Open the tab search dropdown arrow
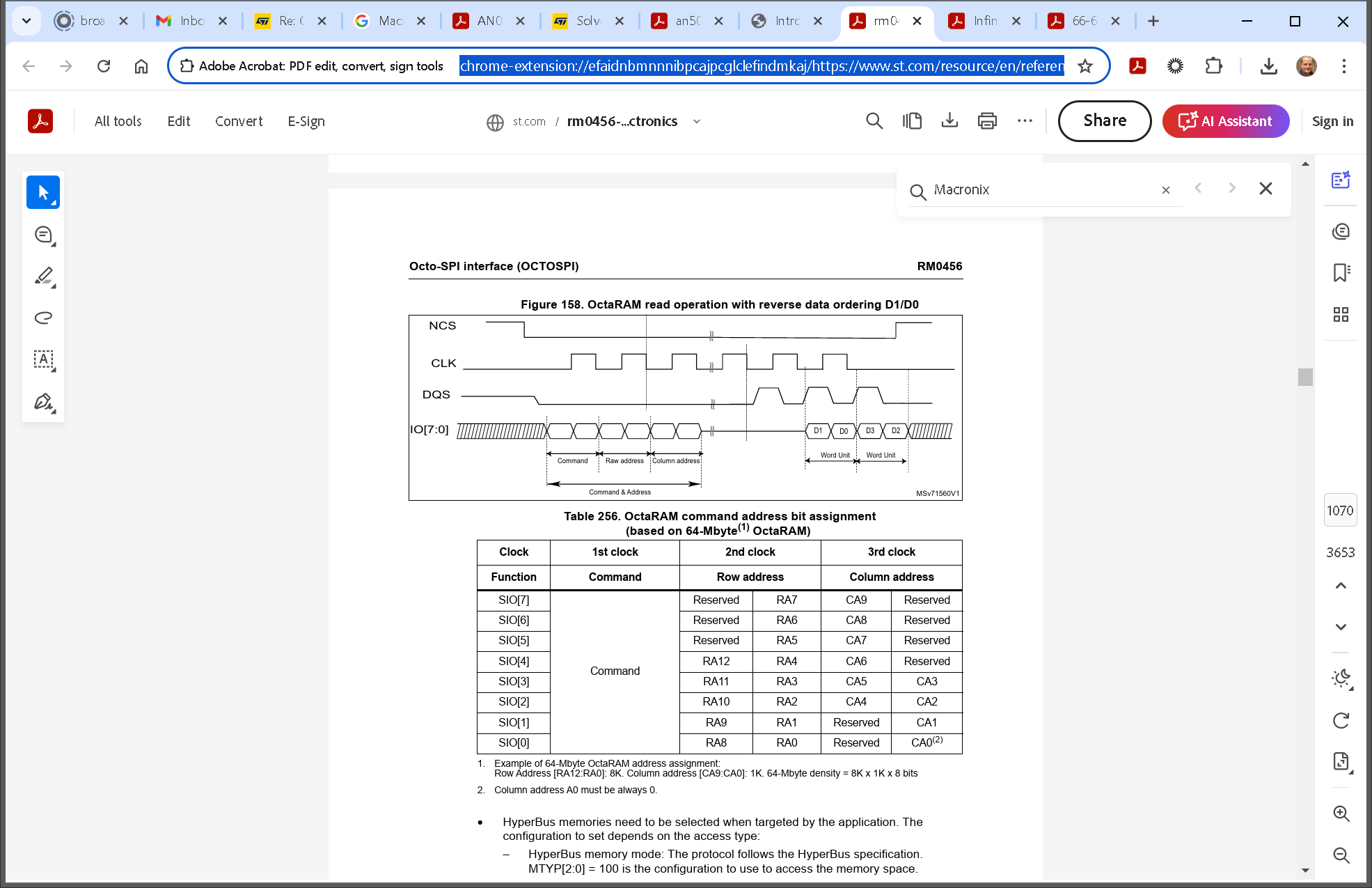Screen dimensions: 1372x888 (26, 21)
